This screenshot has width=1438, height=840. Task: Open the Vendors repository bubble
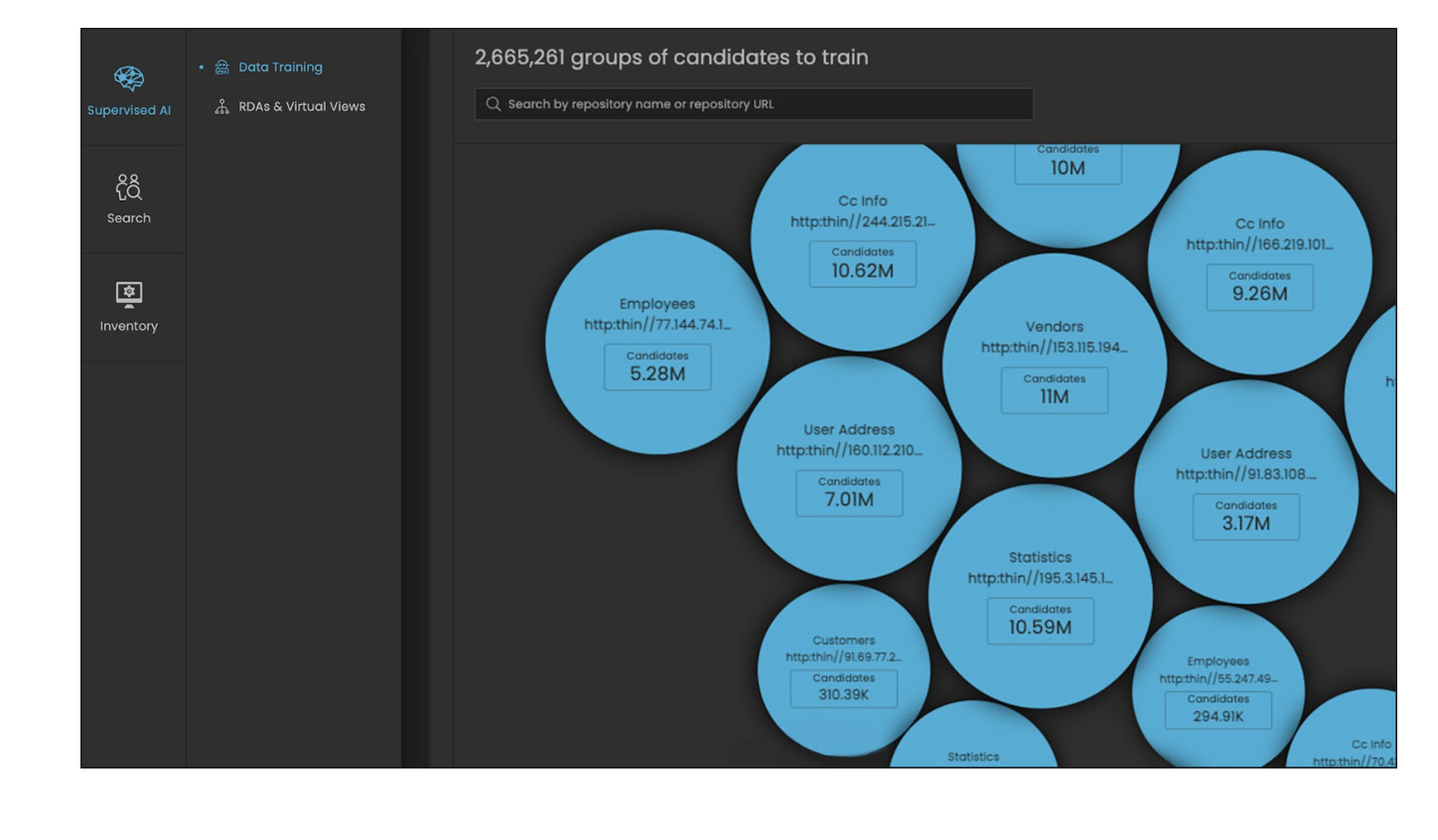pos(1054,362)
